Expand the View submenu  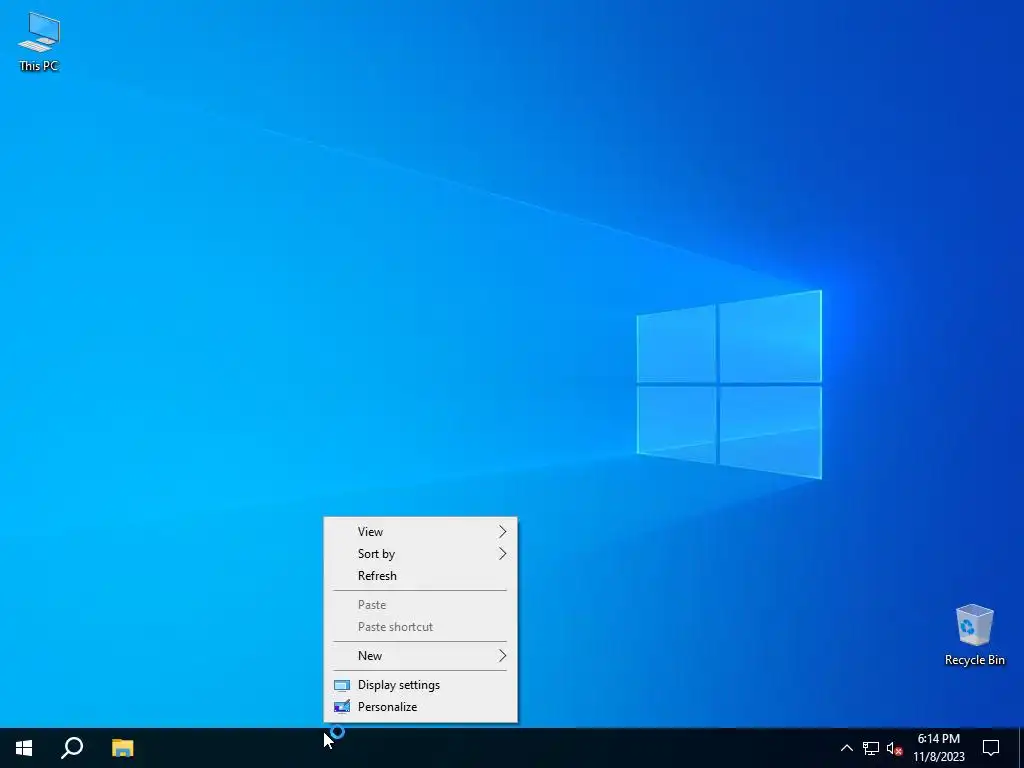click(x=421, y=532)
